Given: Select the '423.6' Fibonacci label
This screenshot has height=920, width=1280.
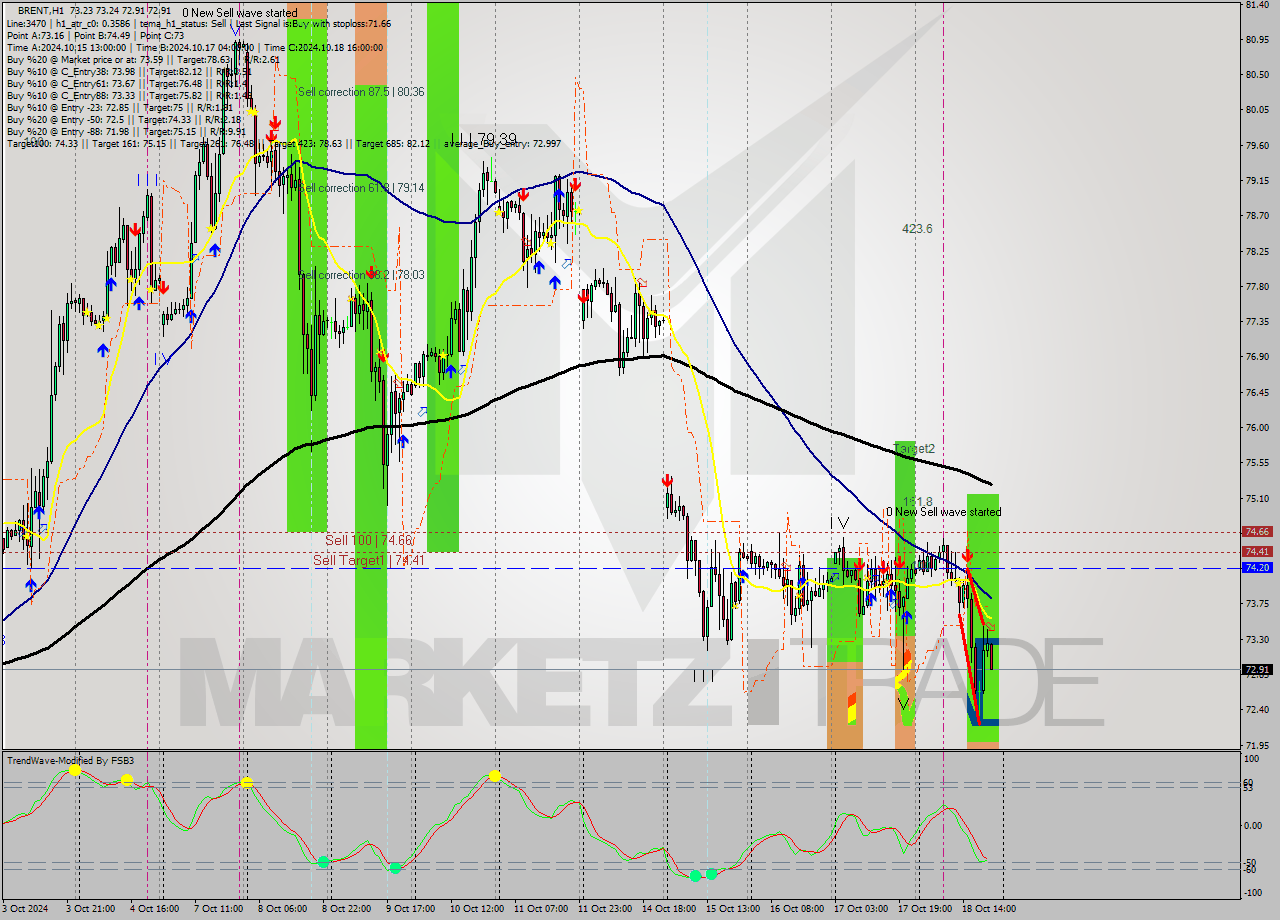Looking at the screenshot, I should click(917, 229).
